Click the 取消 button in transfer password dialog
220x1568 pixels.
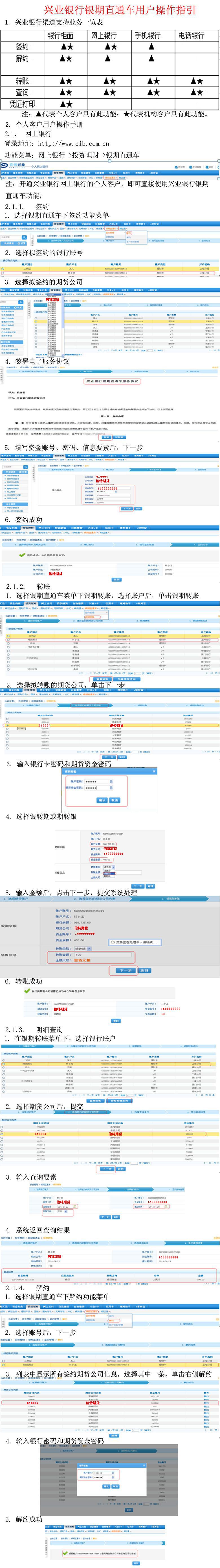pos(115,800)
